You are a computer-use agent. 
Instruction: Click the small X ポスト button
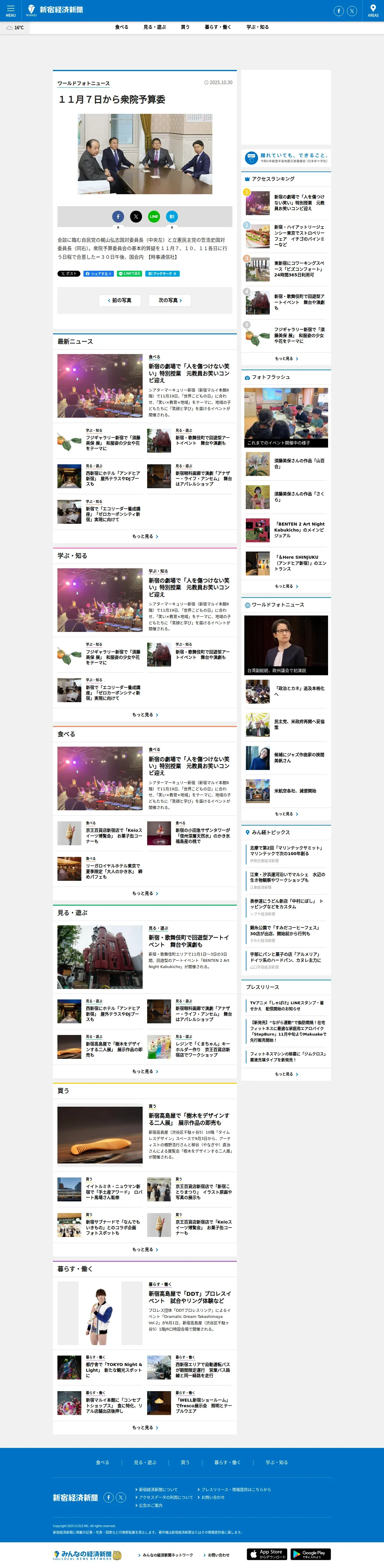click(x=69, y=273)
